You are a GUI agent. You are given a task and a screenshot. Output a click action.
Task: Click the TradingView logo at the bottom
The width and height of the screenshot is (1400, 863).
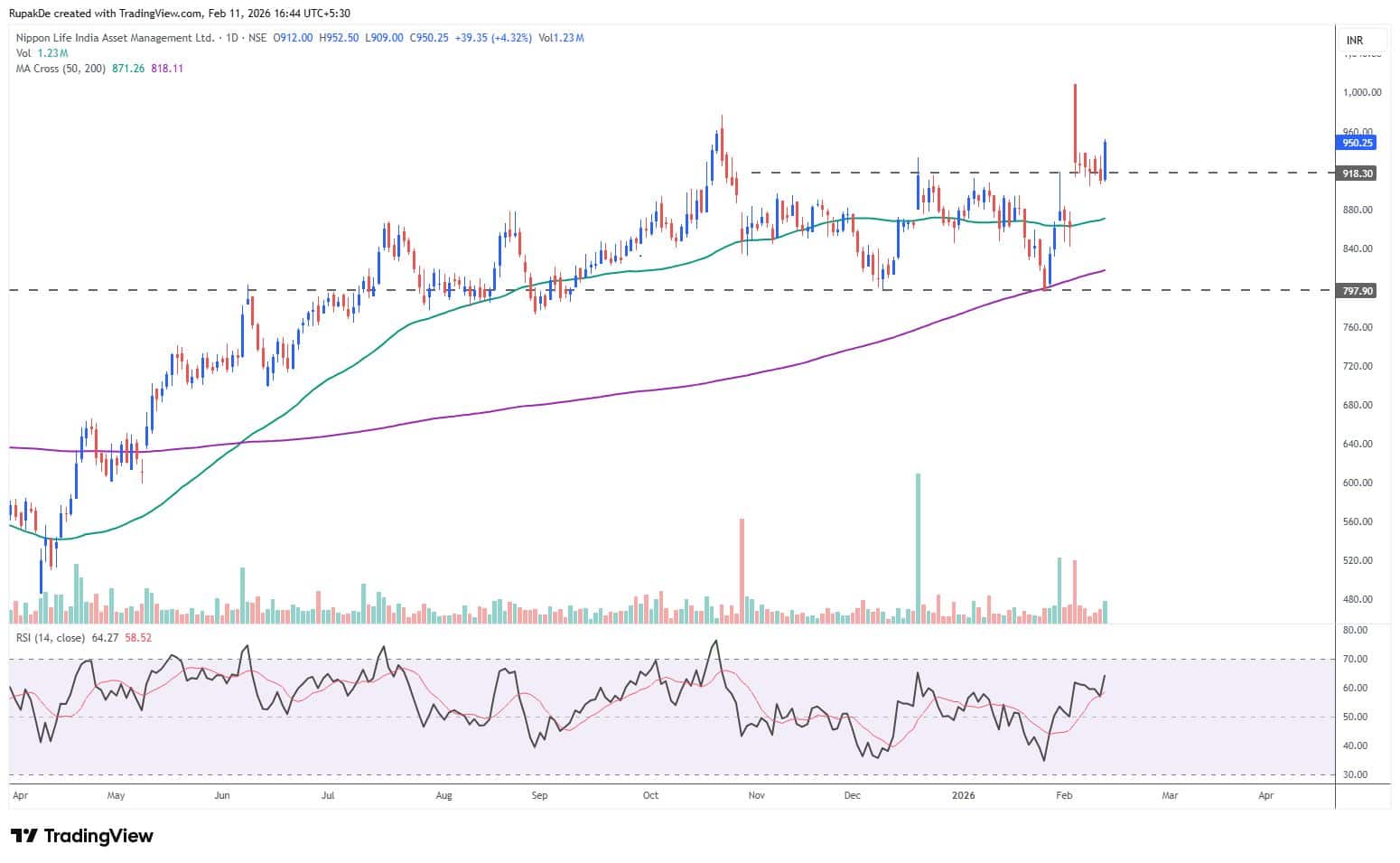pos(81,836)
